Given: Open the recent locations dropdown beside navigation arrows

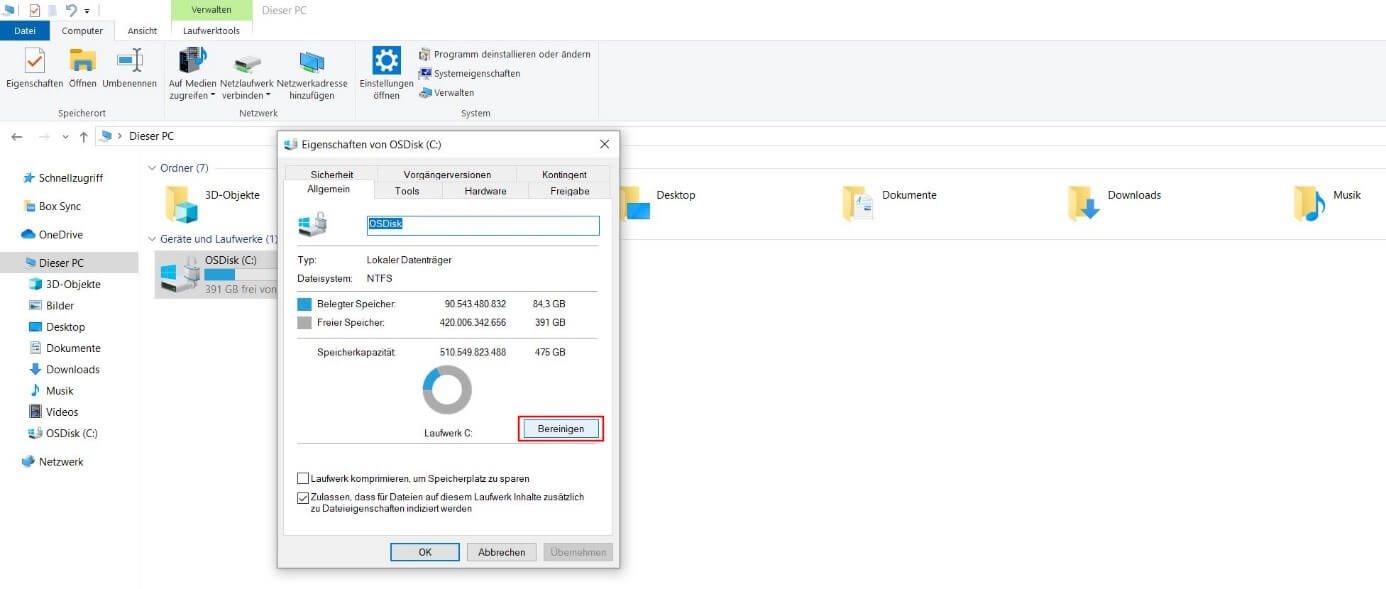Looking at the screenshot, I should [x=66, y=137].
